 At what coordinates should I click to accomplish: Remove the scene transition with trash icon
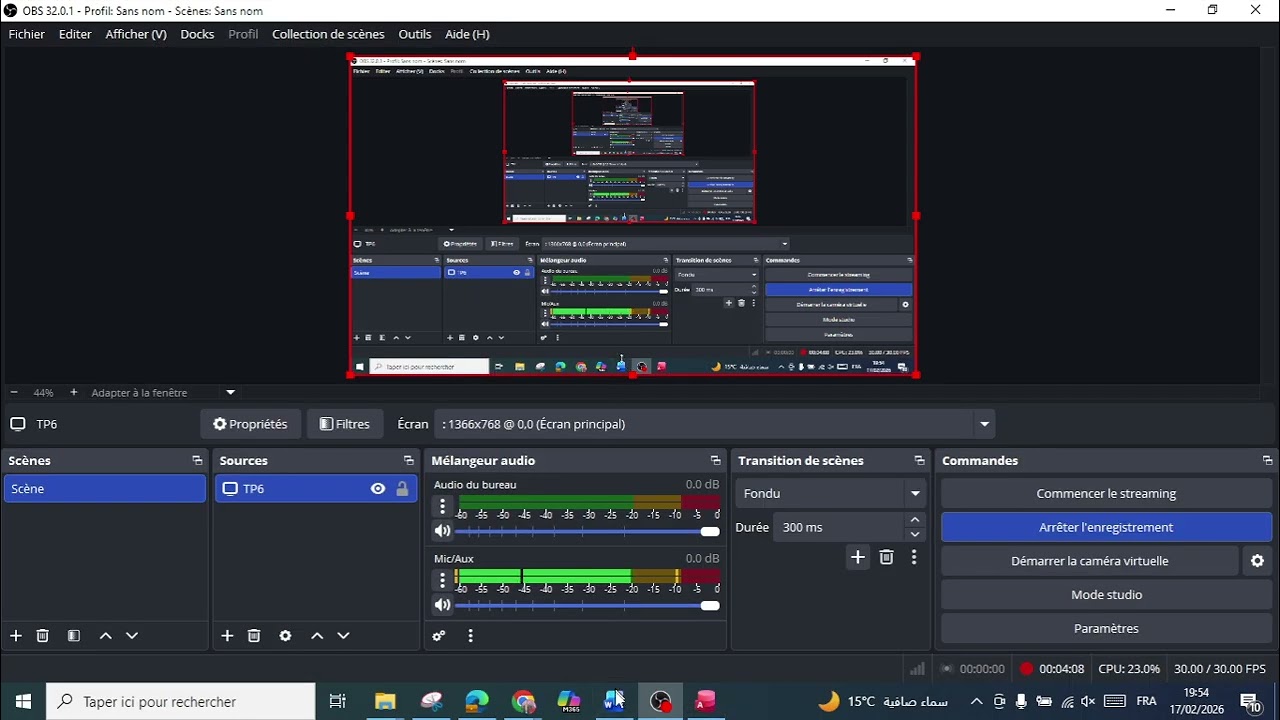(886, 558)
